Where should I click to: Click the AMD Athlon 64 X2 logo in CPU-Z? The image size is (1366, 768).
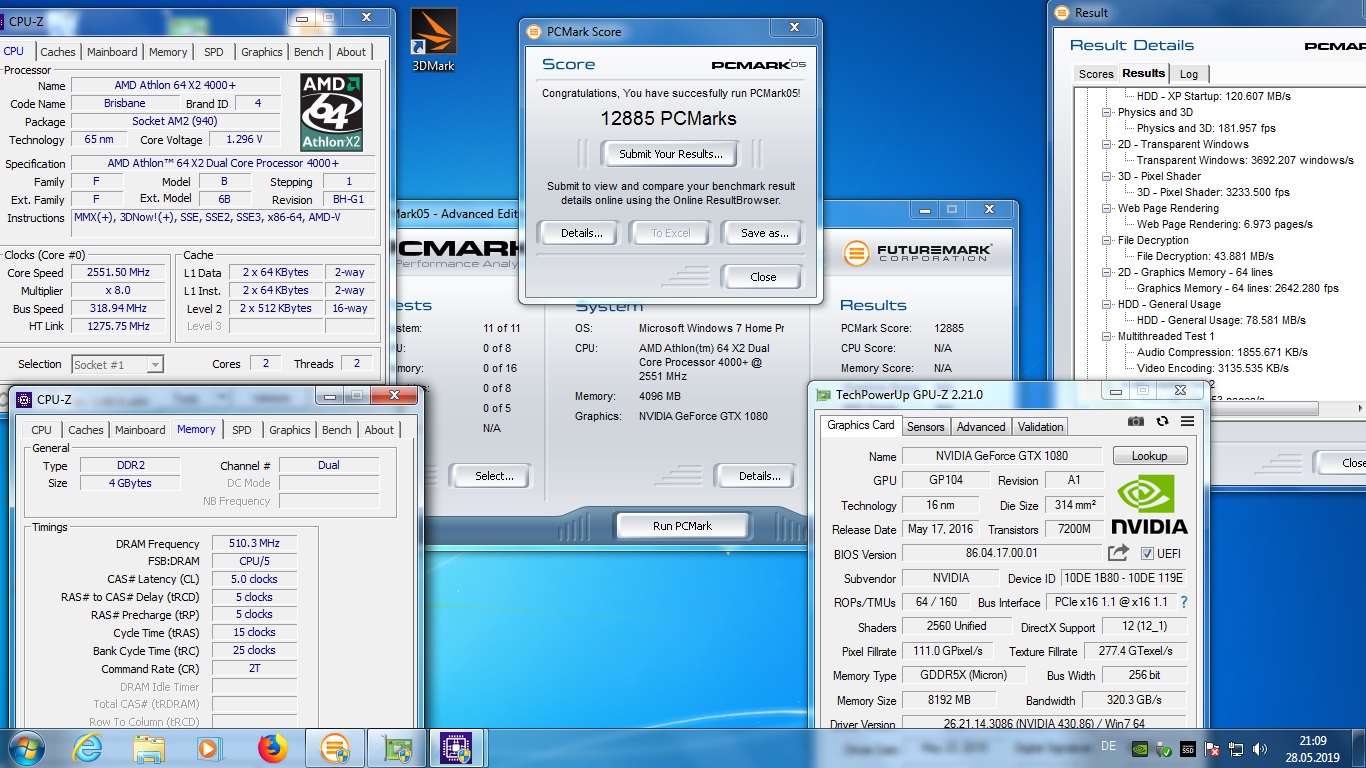332,112
